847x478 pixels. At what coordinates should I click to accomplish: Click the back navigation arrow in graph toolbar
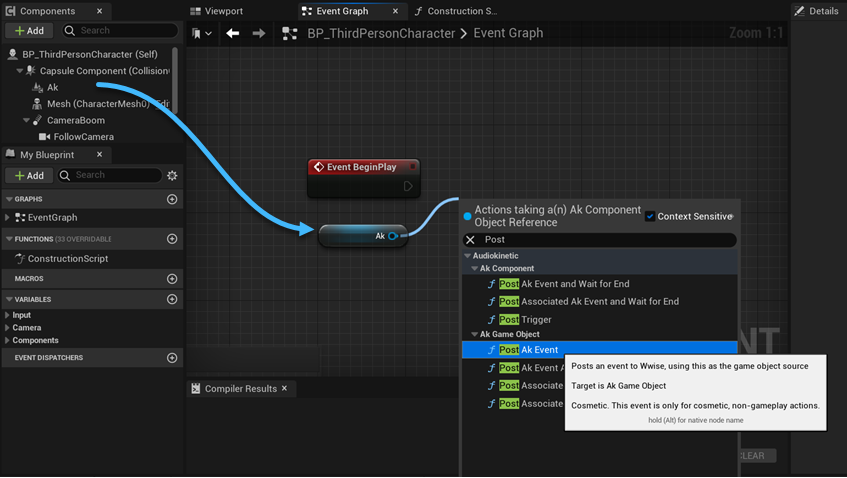(232, 33)
